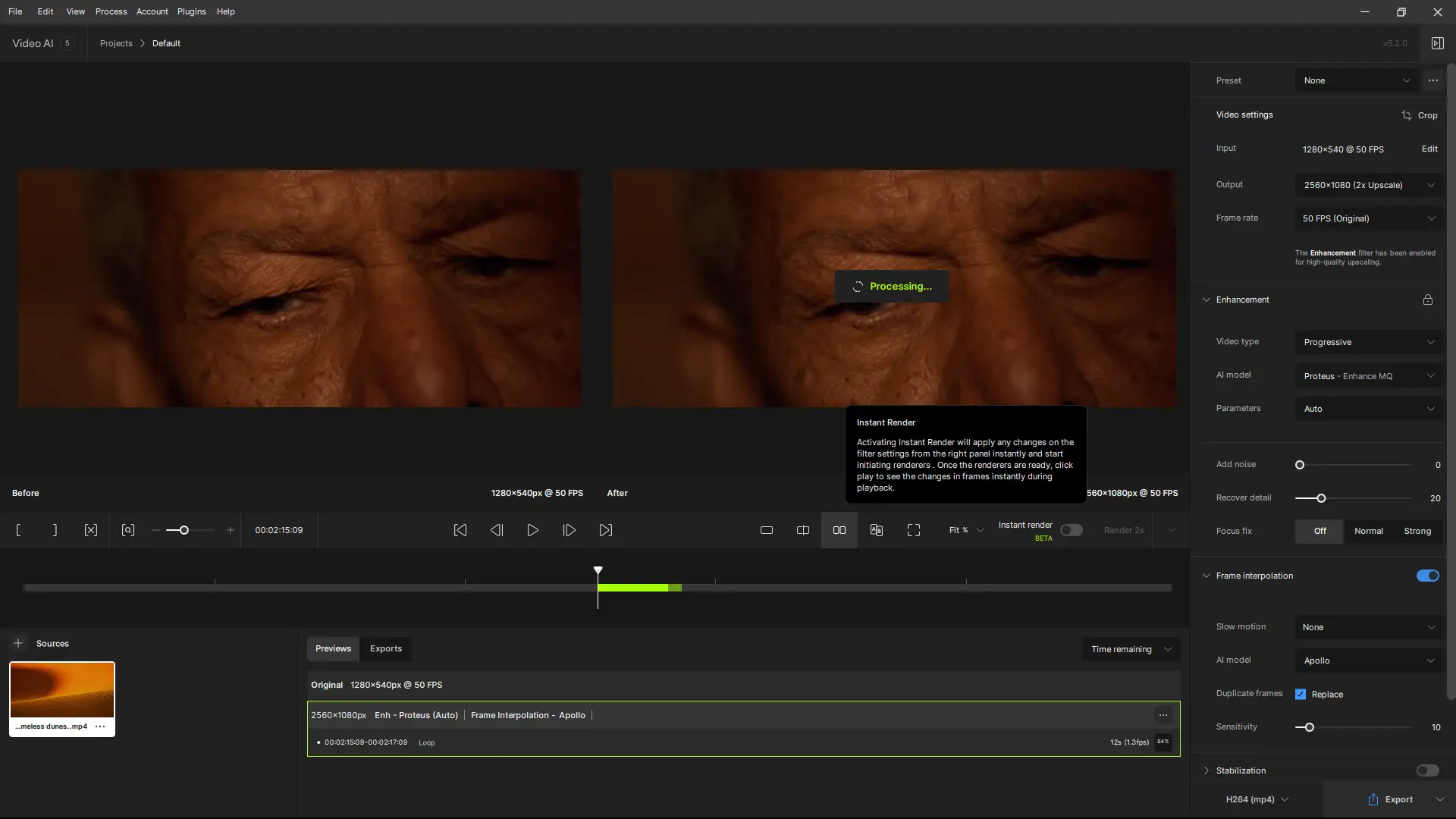Uncheck the Replace duplicate frames checkbox
The height and width of the screenshot is (819, 1456).
coord(1301,694)
